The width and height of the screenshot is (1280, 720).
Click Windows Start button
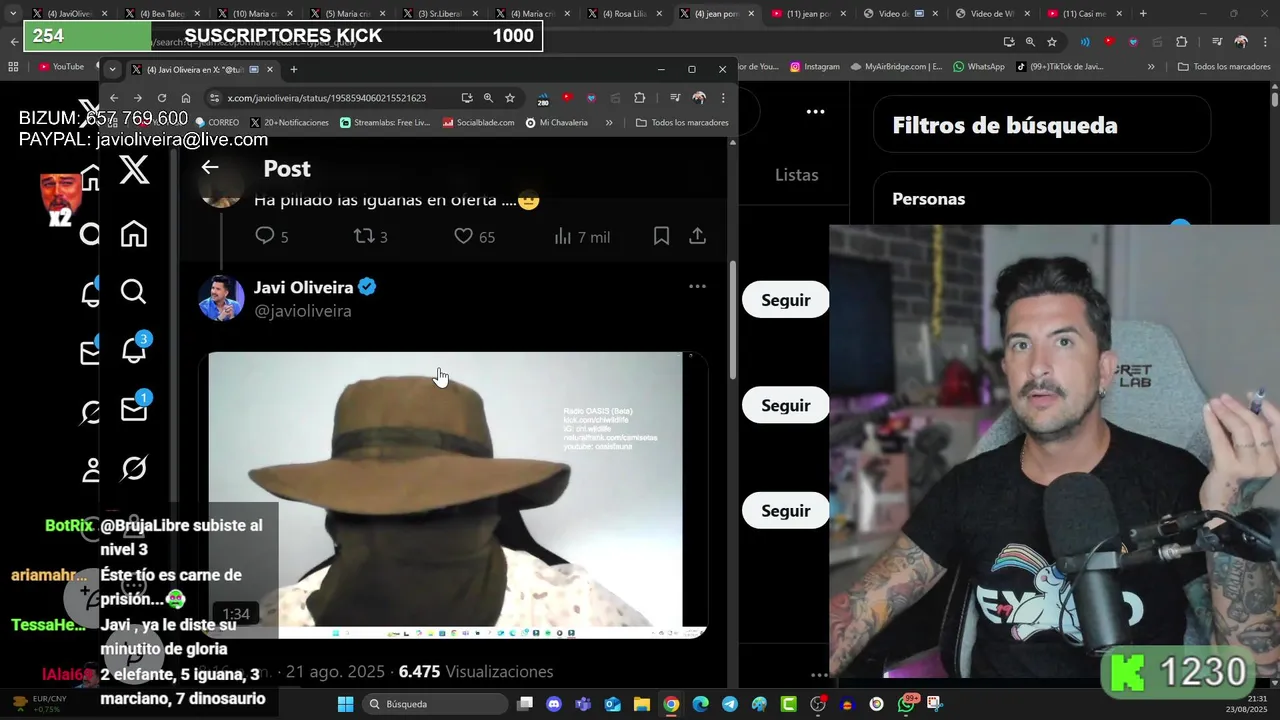click(x=345, y=704)
